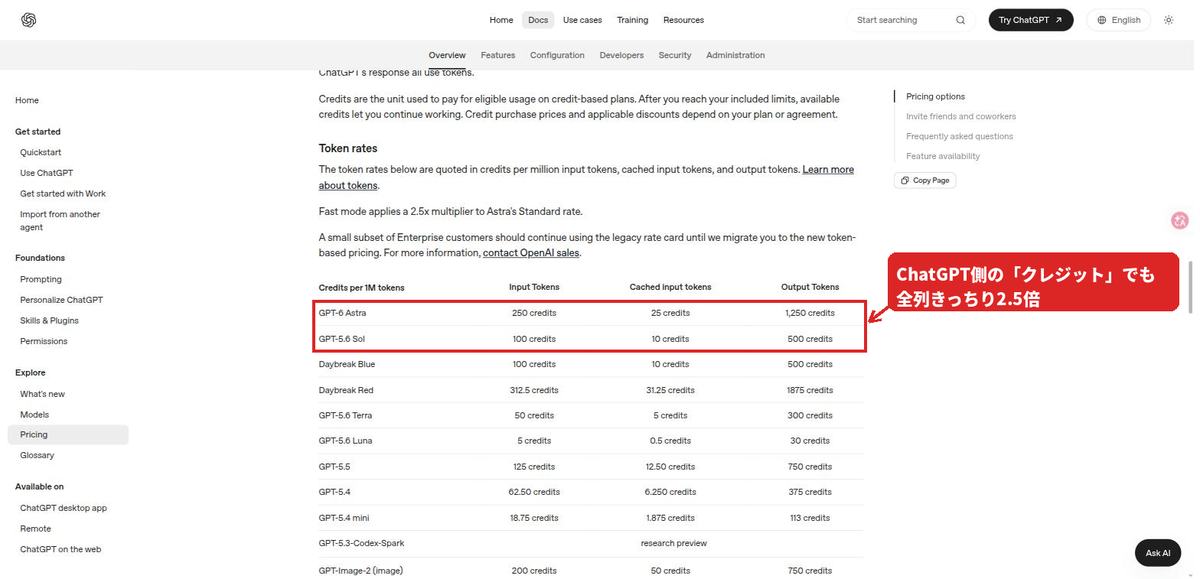The image size is (1200, 579).
Task: Click the GPT-Image-2 (image) row label
Action: pyautogui.click(x=360, y=570)
